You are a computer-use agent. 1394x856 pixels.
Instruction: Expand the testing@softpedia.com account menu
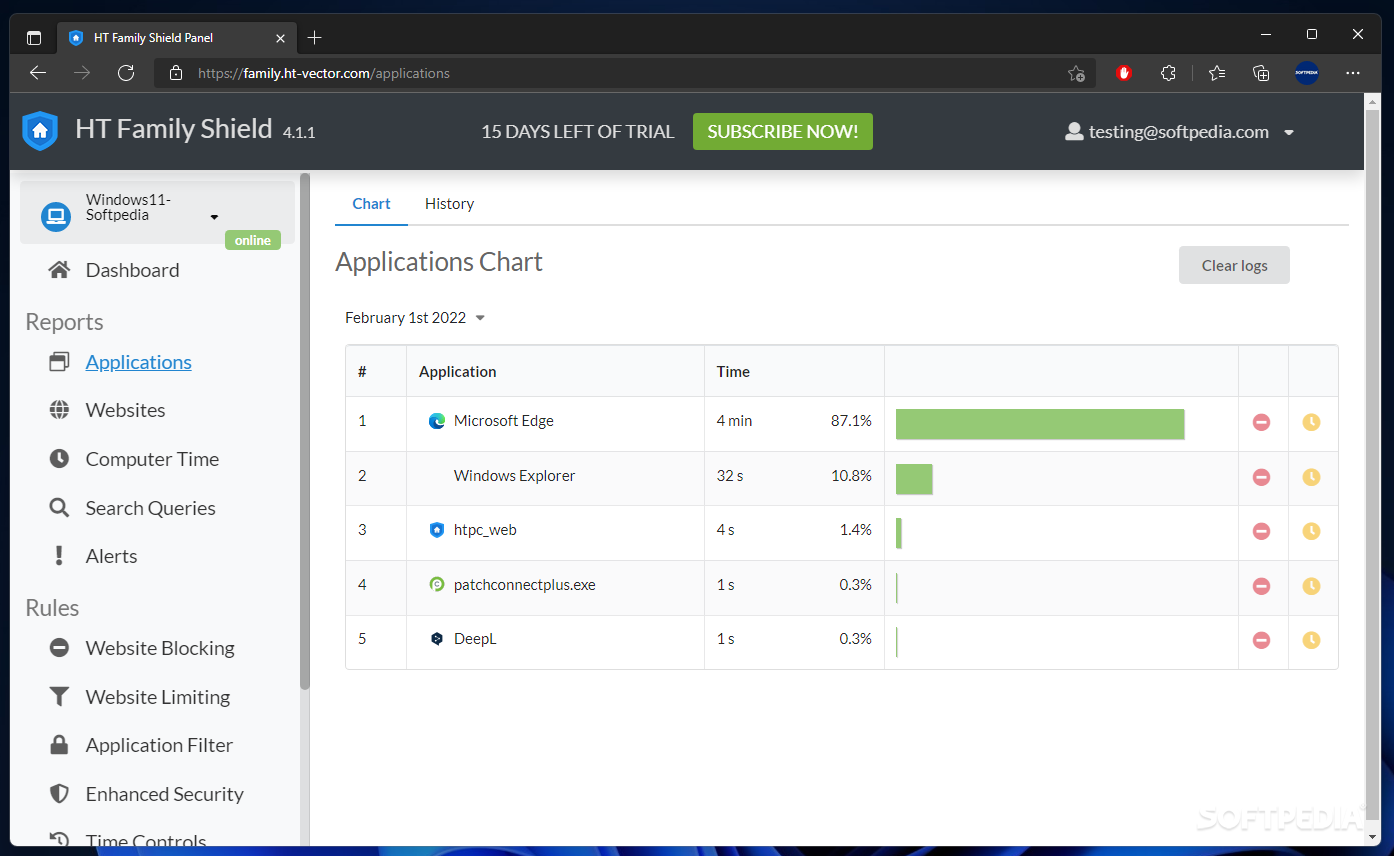coord(1180,132)
